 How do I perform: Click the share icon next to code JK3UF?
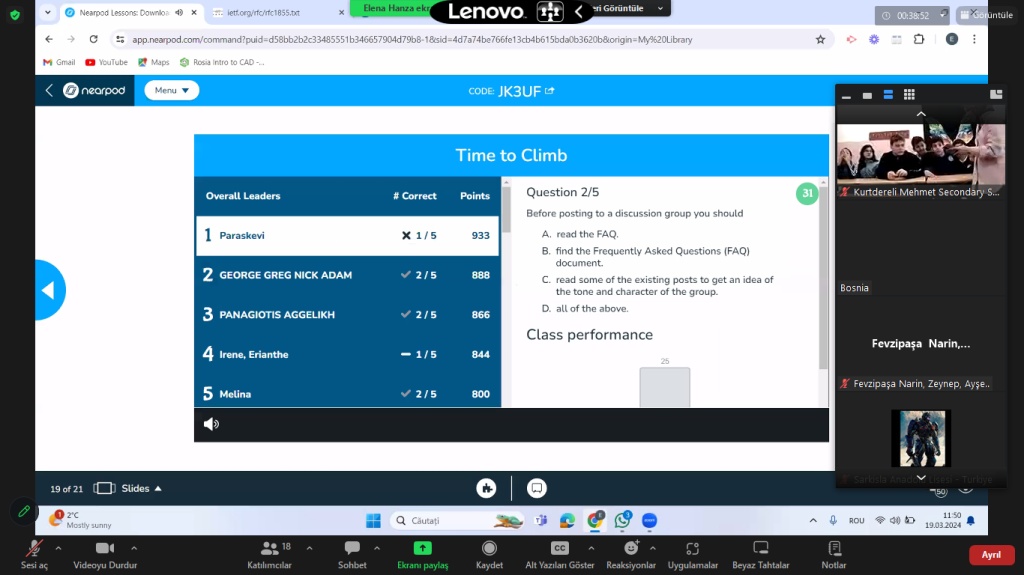pyautogui.click(x=549, y=91)
